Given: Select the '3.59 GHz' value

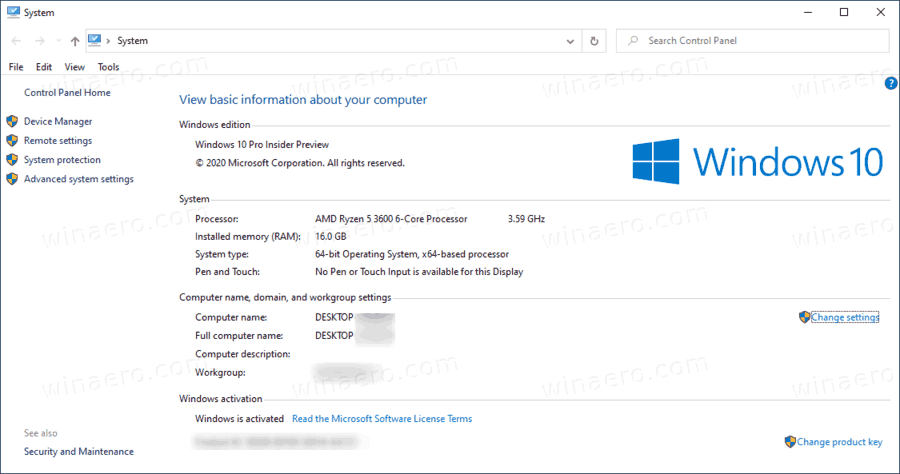Looking at the screenshot, I should coord(526,219).
